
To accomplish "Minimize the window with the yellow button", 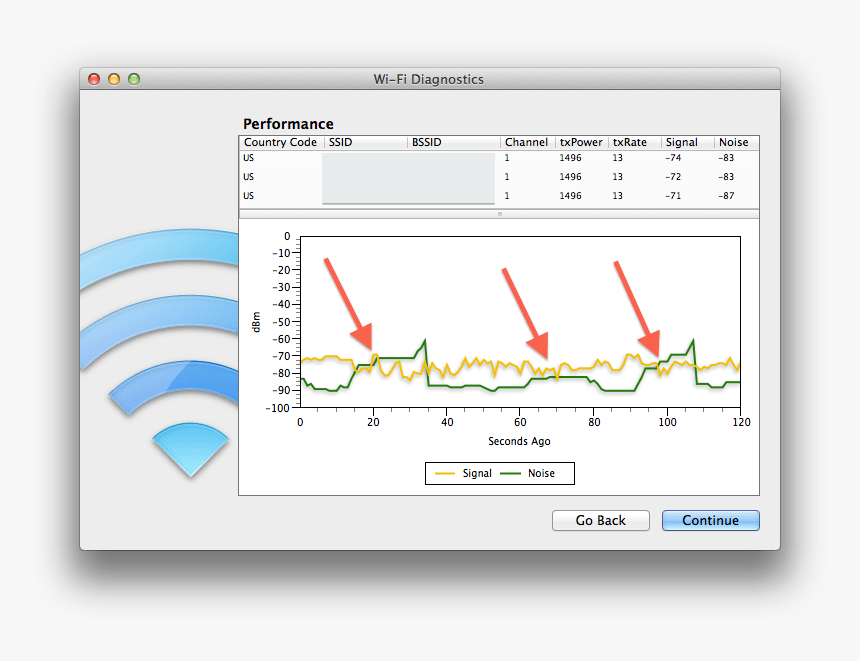I will coord(114,79).
